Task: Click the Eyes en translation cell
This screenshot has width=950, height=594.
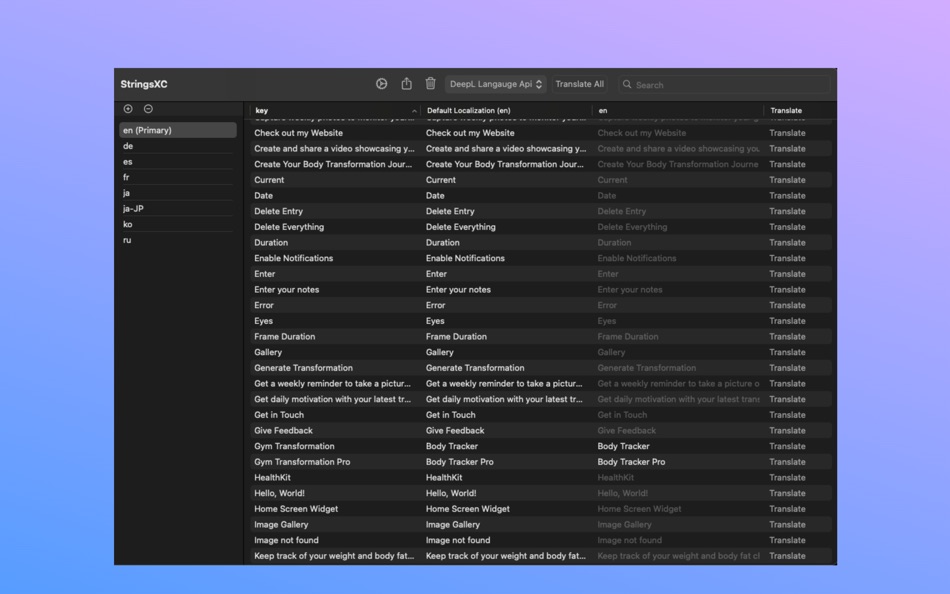Action: click(x=606, y=321)
